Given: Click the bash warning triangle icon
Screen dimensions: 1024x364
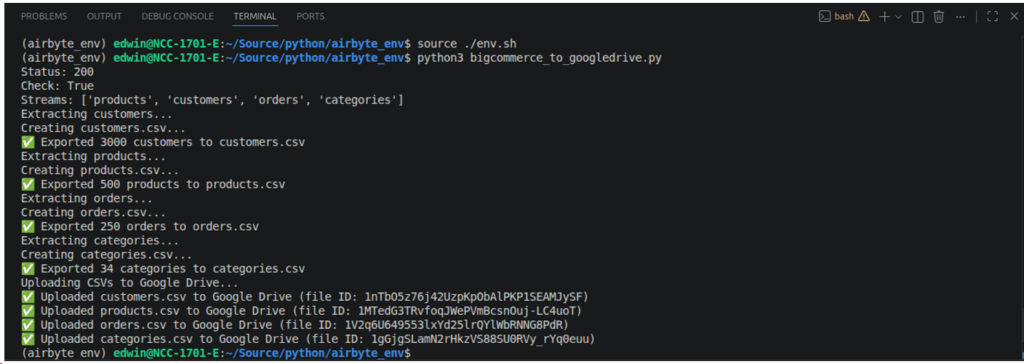Looking at the screenshot, I should pos(864,16).
